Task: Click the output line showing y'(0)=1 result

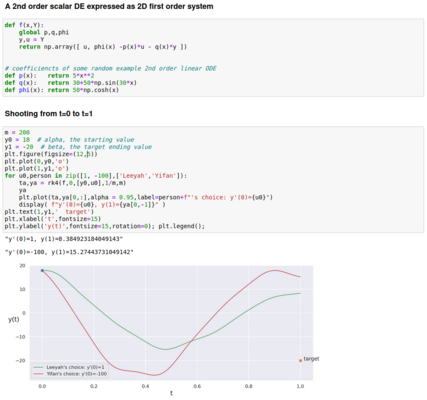Action: click(x=64, y=239)
